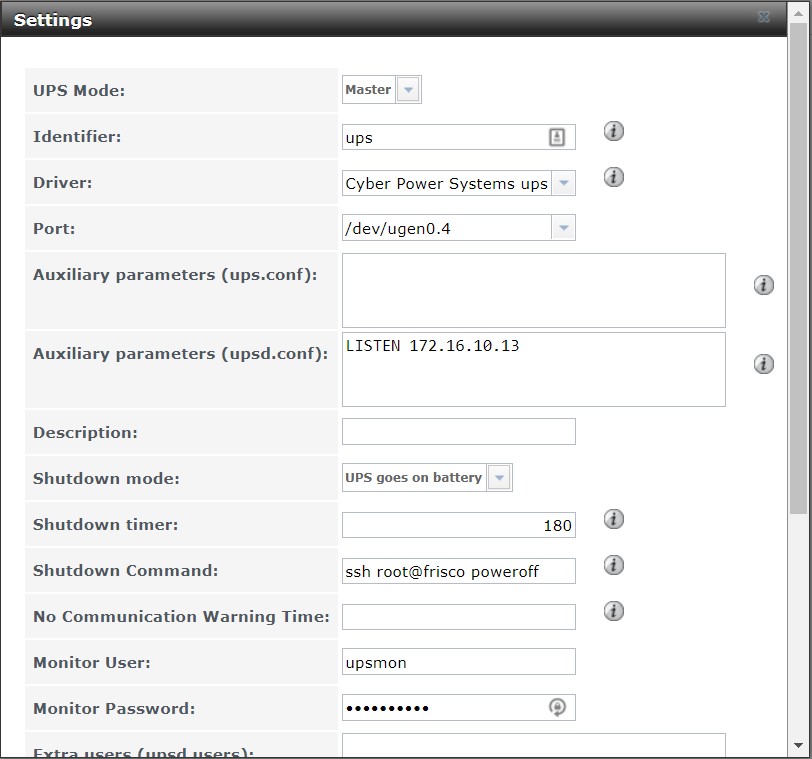
Task: Click autofill icon inside Identifier field
Action: pyautogui.click(x=557, y=137)
